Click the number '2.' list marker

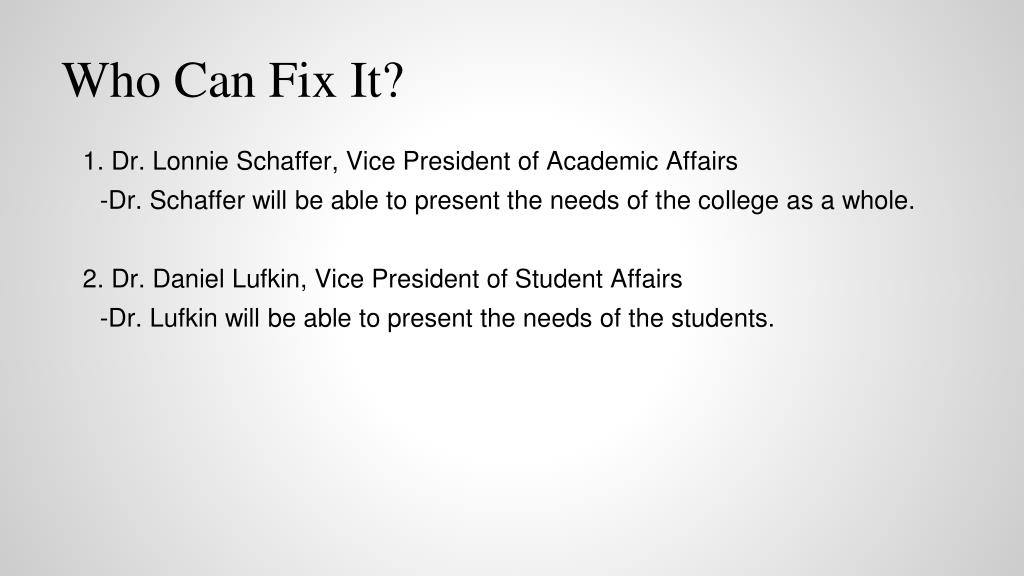point(93,279)
